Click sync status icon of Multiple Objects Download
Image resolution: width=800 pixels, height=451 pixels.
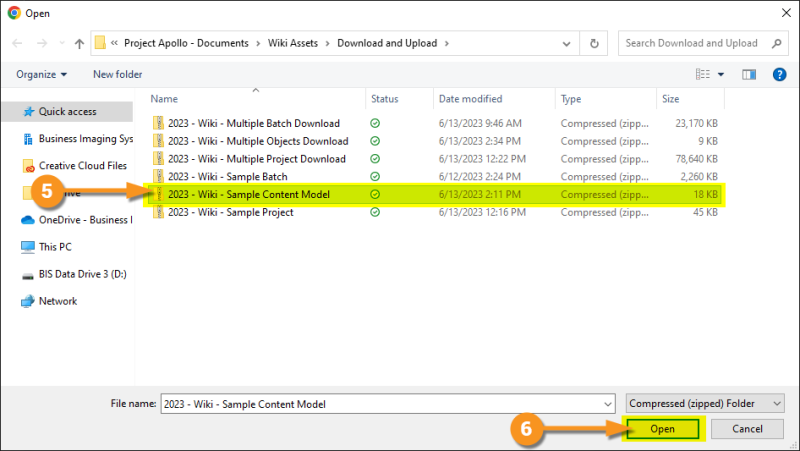(375, 141)
